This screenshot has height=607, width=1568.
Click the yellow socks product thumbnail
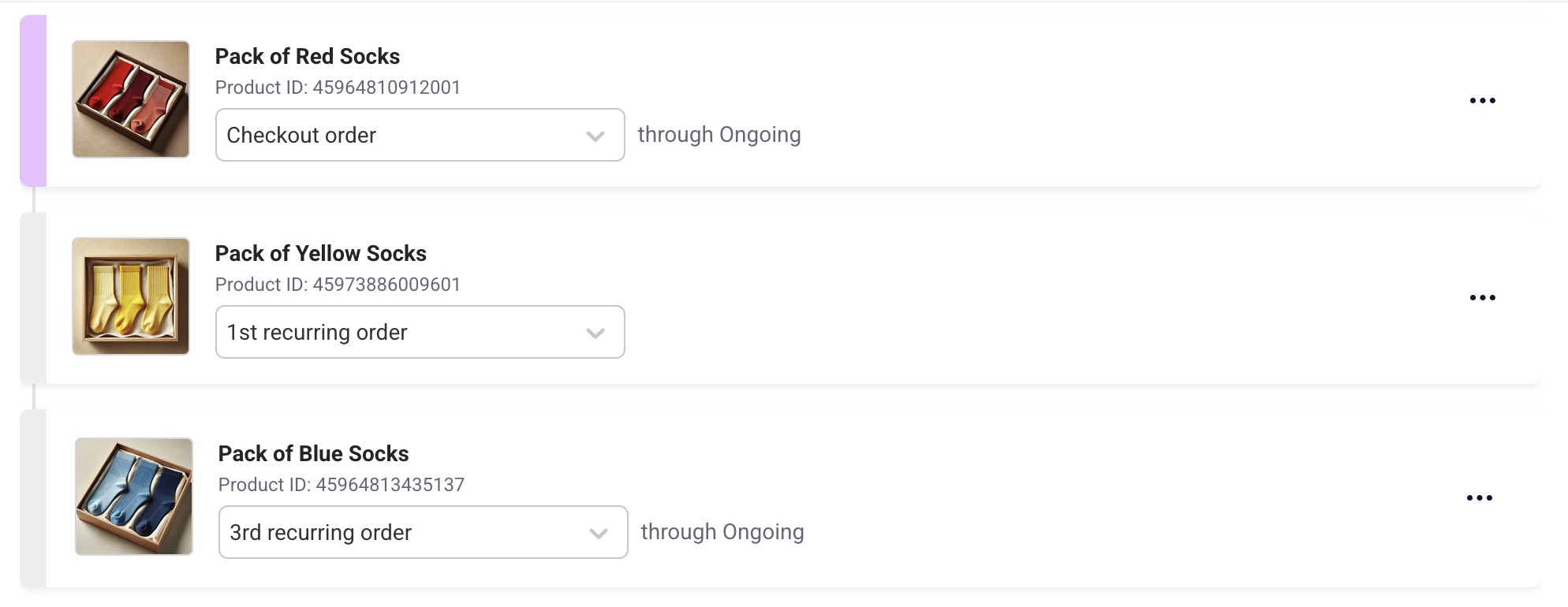click(131, 296)
